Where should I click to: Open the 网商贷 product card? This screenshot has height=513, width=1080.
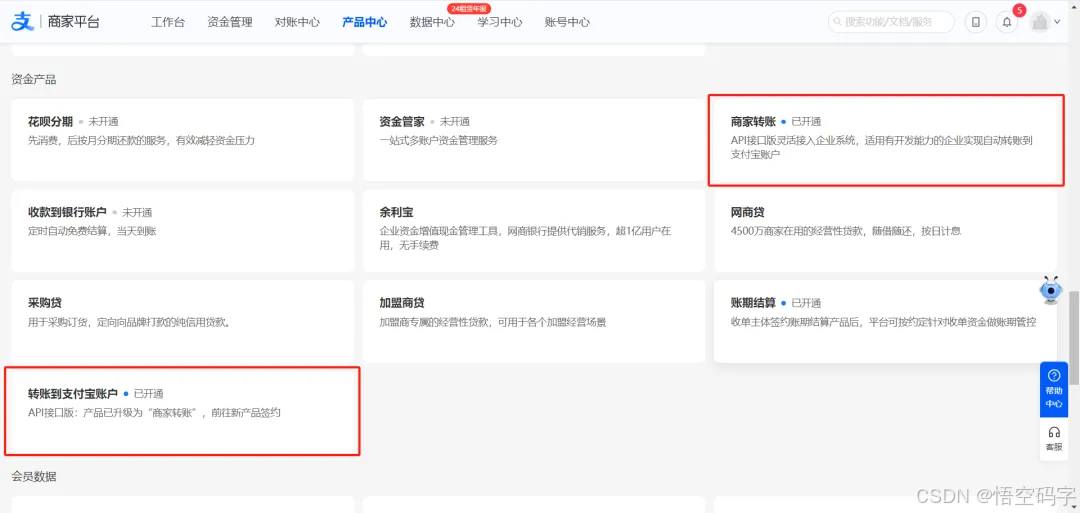pos(886,231)
